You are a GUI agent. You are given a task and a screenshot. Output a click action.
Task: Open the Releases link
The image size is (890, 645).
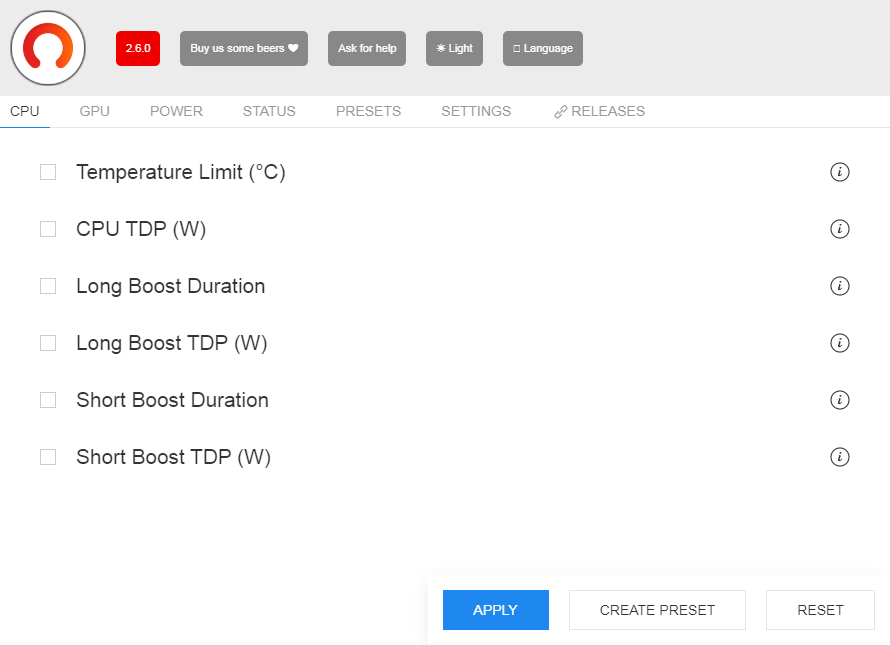click(x=600, y=111)
